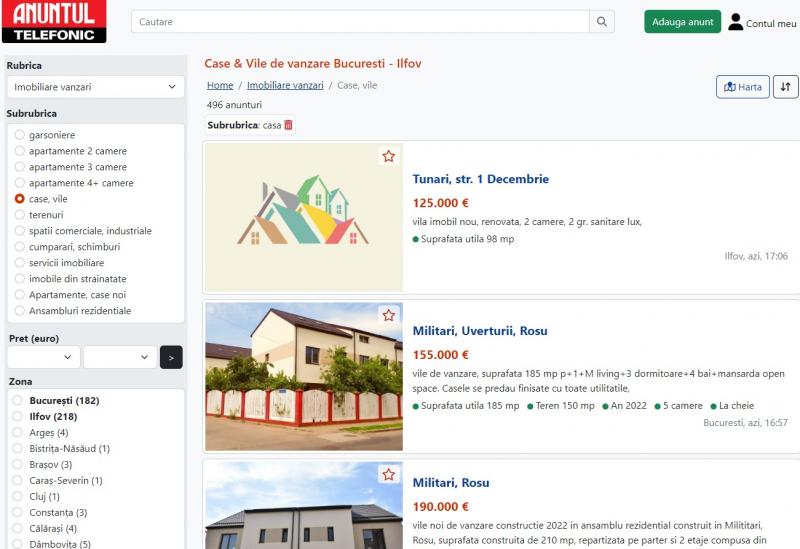Select the garsoniere radio option
Viewport: 800px width, 549px height.
pyautogui.click(x=19, y=135)
